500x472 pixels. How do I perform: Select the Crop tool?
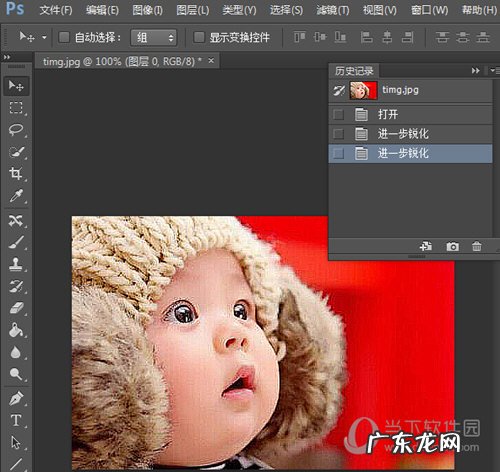16,174
